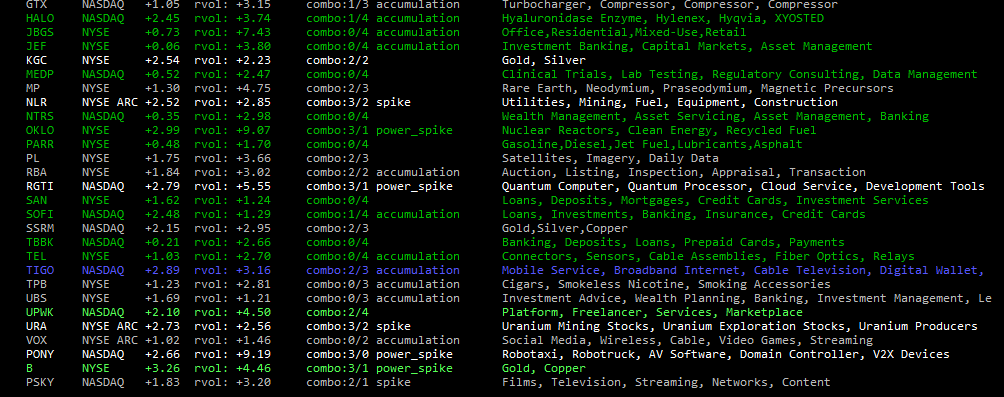The width and height of the screenshot is (1004, 397).
Task: Select the UBS ticker
Action: pos(36,298)
